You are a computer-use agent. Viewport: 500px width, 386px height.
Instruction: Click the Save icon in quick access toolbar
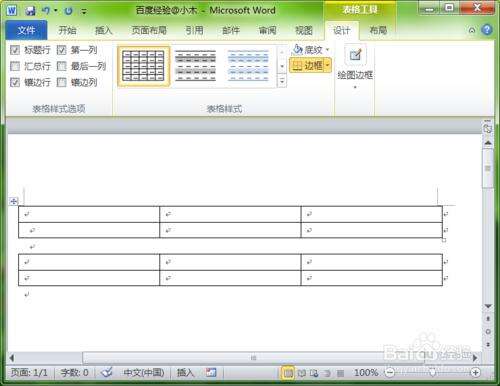tap(30, 11)
